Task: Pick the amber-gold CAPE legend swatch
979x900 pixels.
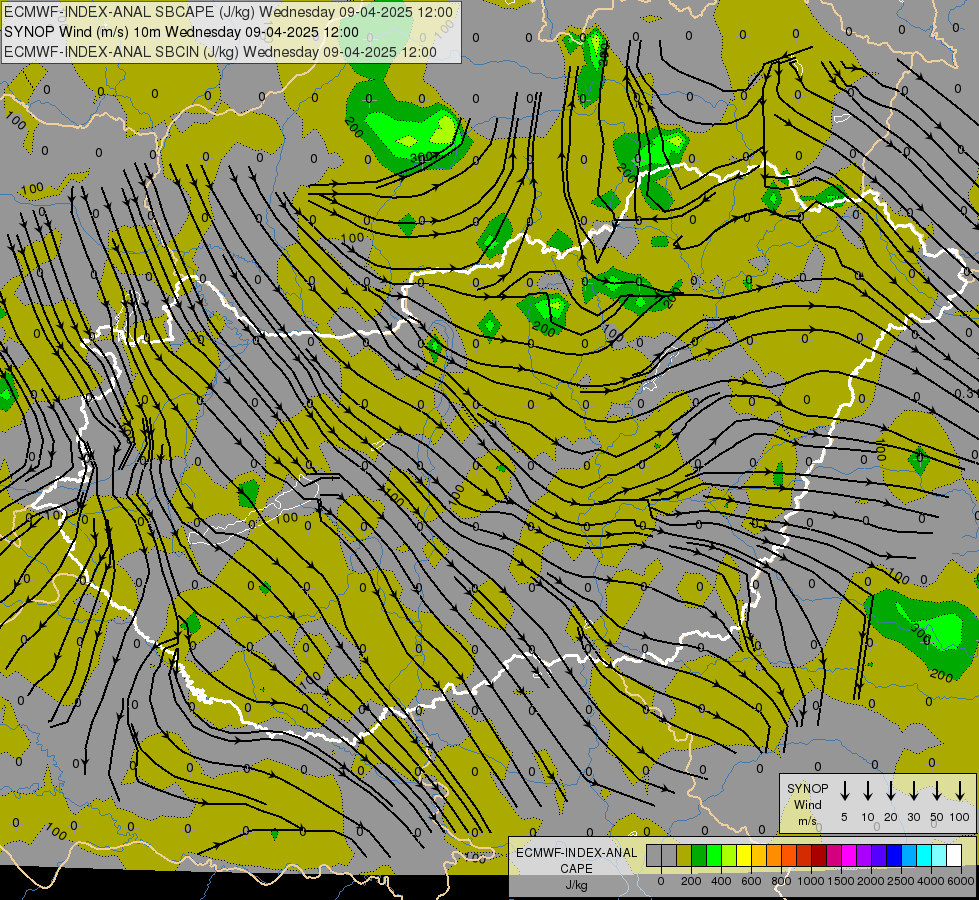Action: (759, 855)
